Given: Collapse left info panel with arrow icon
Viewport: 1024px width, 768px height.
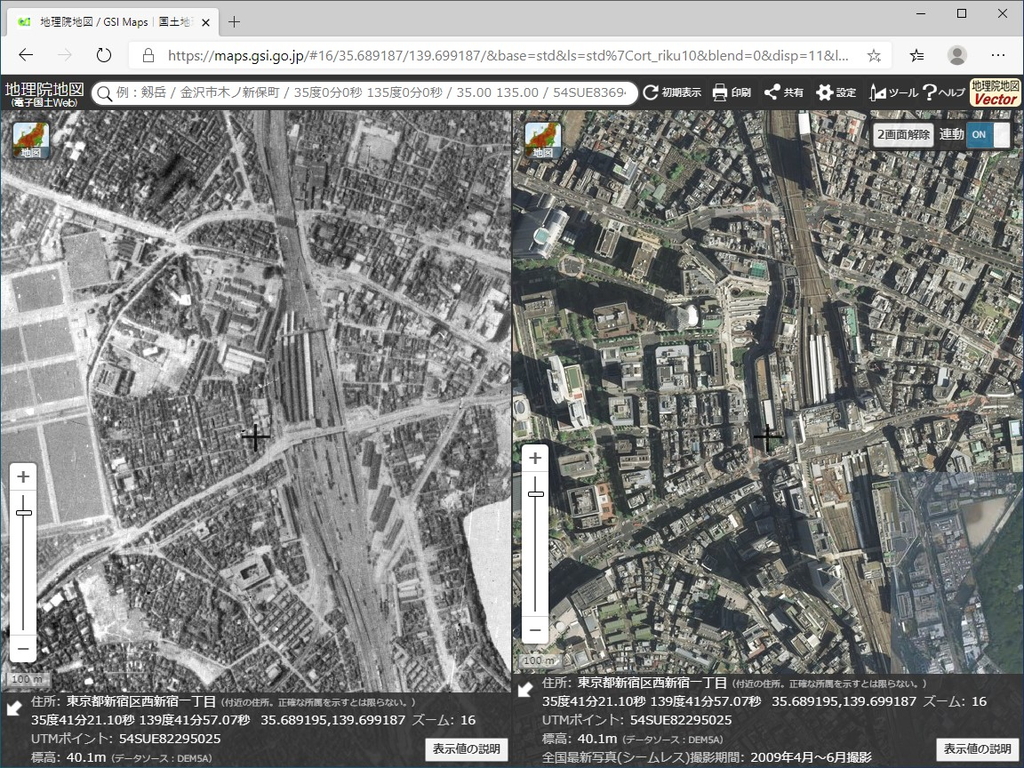Looking at the screenshot, I should point(13,709).
